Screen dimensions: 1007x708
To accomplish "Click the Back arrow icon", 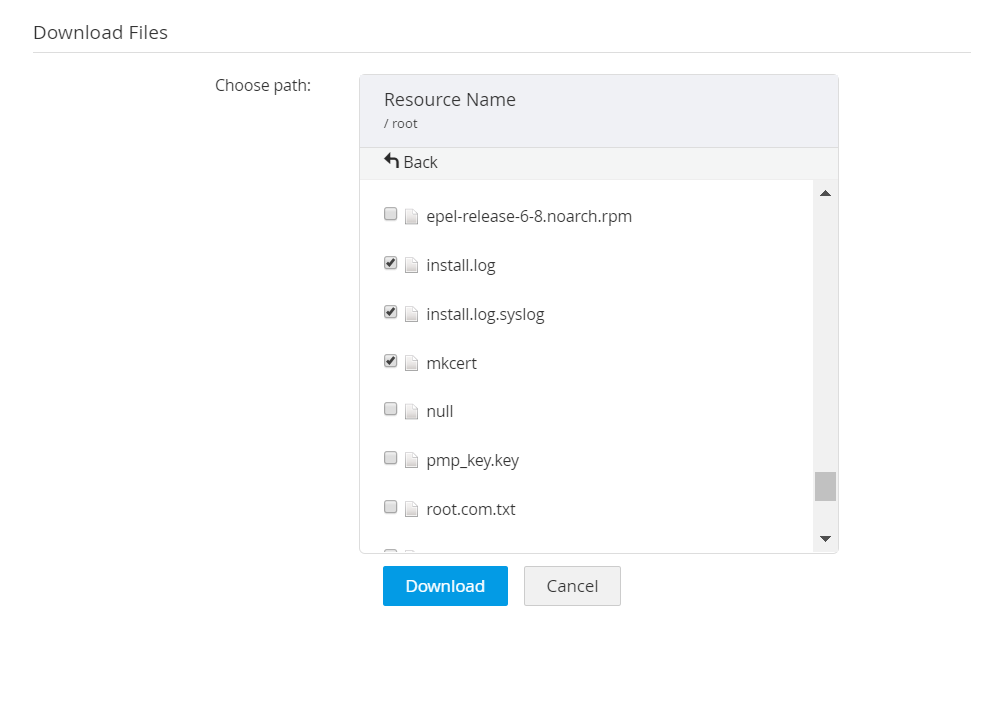I will point(391,161).
